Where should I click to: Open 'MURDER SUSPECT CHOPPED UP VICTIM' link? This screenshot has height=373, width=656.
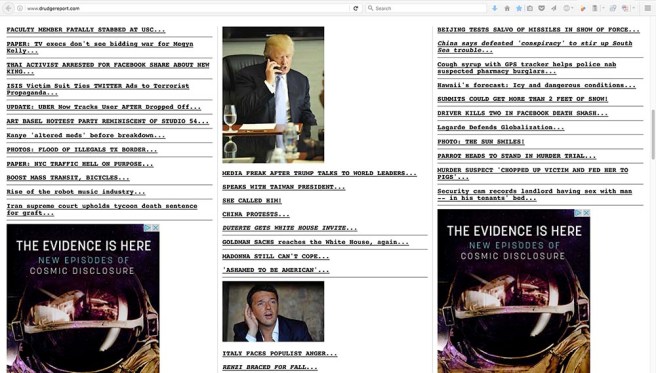533,174
